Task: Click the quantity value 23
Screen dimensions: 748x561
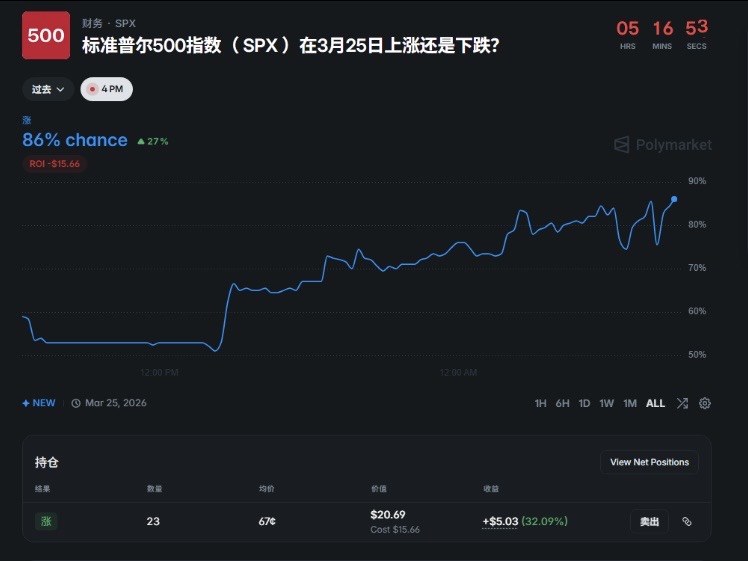Action: [153, 521]
